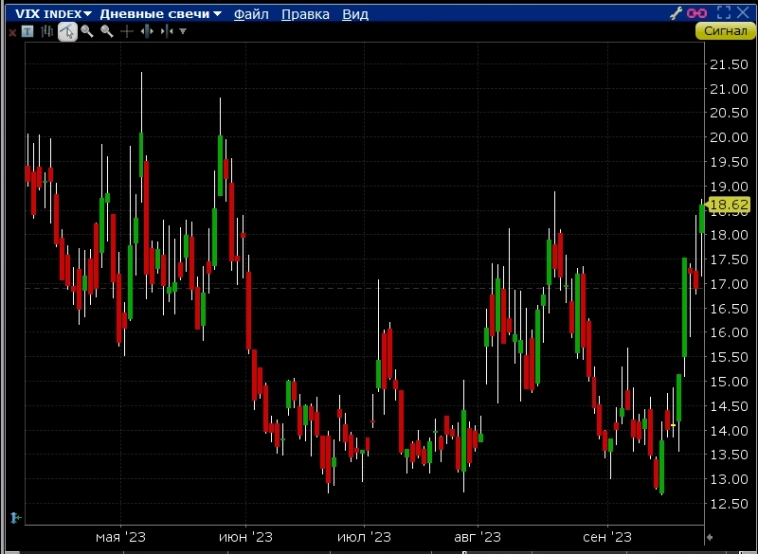Open the VIX INDEX symbol dropdown

coord(54,13)
